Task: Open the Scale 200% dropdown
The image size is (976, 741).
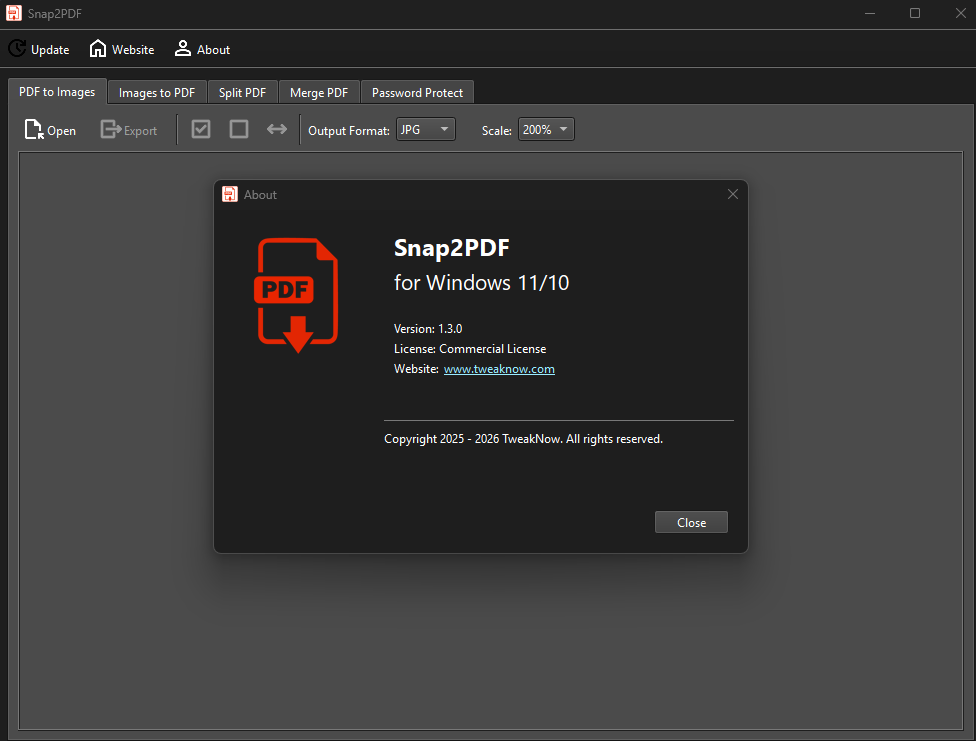Action: click(546, 130)
